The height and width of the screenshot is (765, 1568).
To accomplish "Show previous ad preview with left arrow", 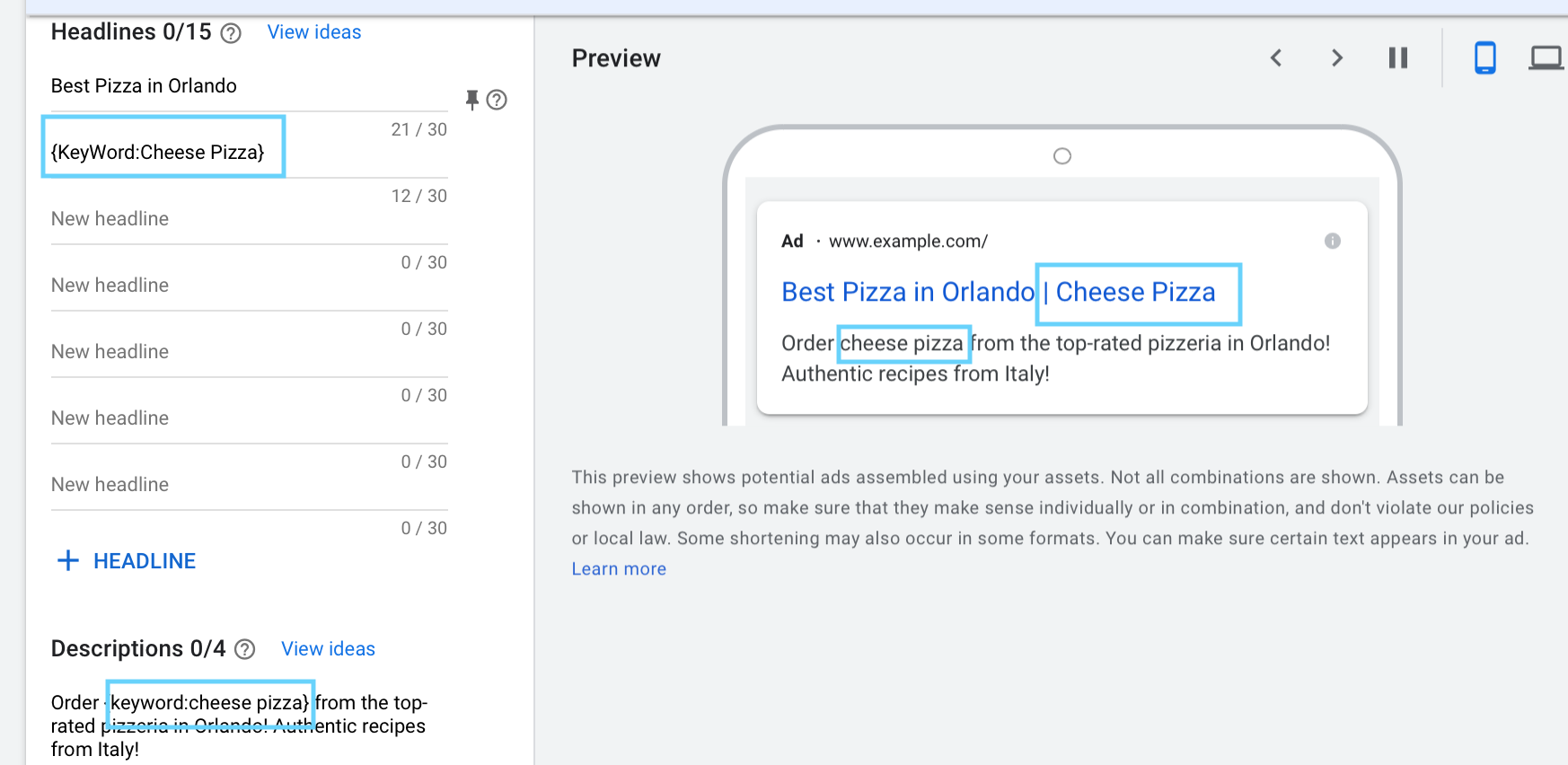I will [1276, 58].
